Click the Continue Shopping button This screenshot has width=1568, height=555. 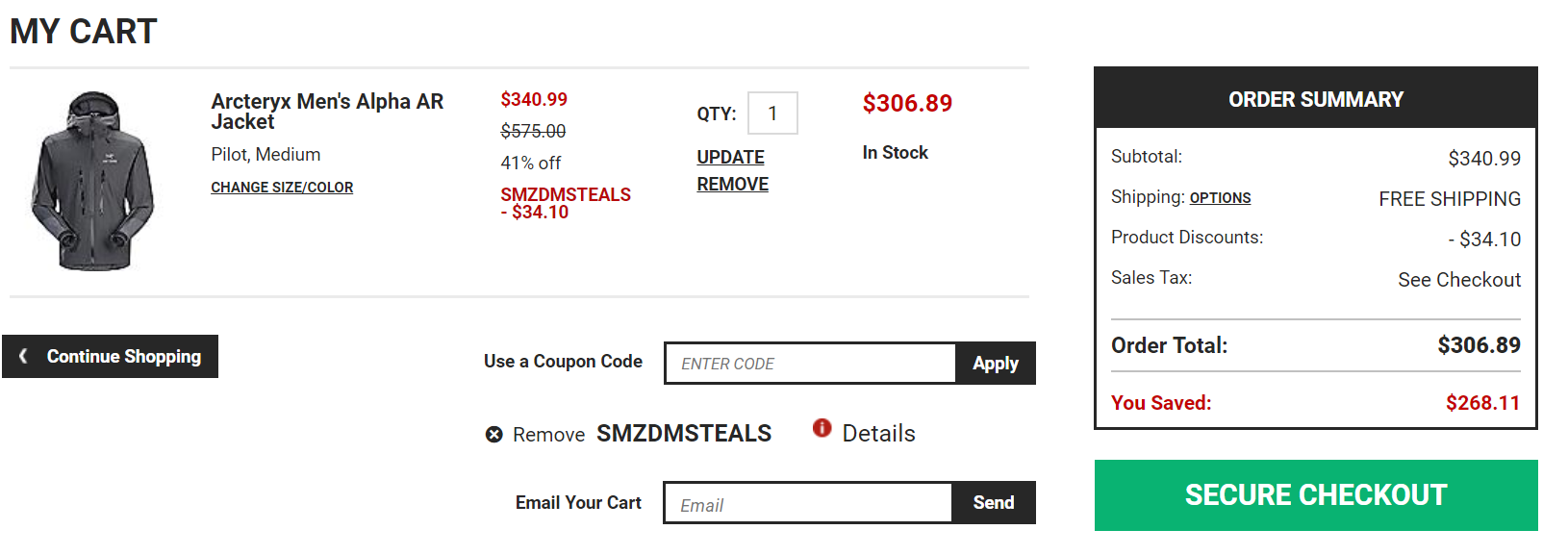[110, 357]
